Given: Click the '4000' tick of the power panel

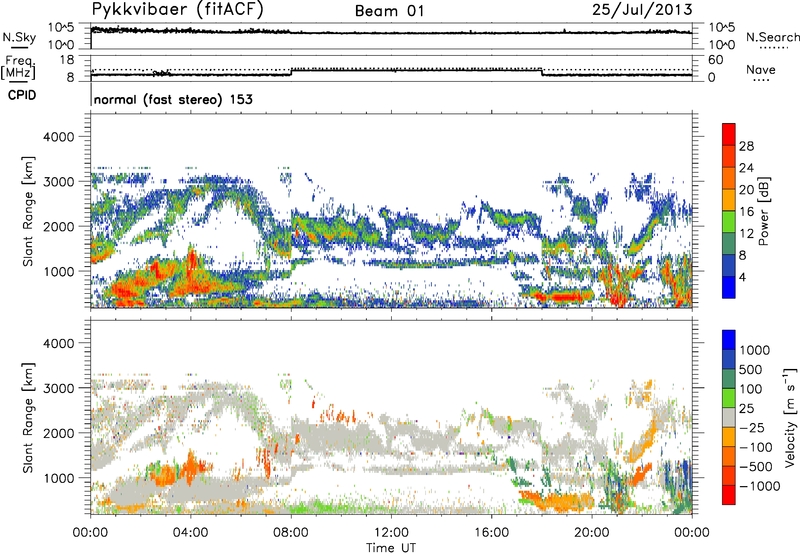Looking at the screenshot, I should click(58, 137).
